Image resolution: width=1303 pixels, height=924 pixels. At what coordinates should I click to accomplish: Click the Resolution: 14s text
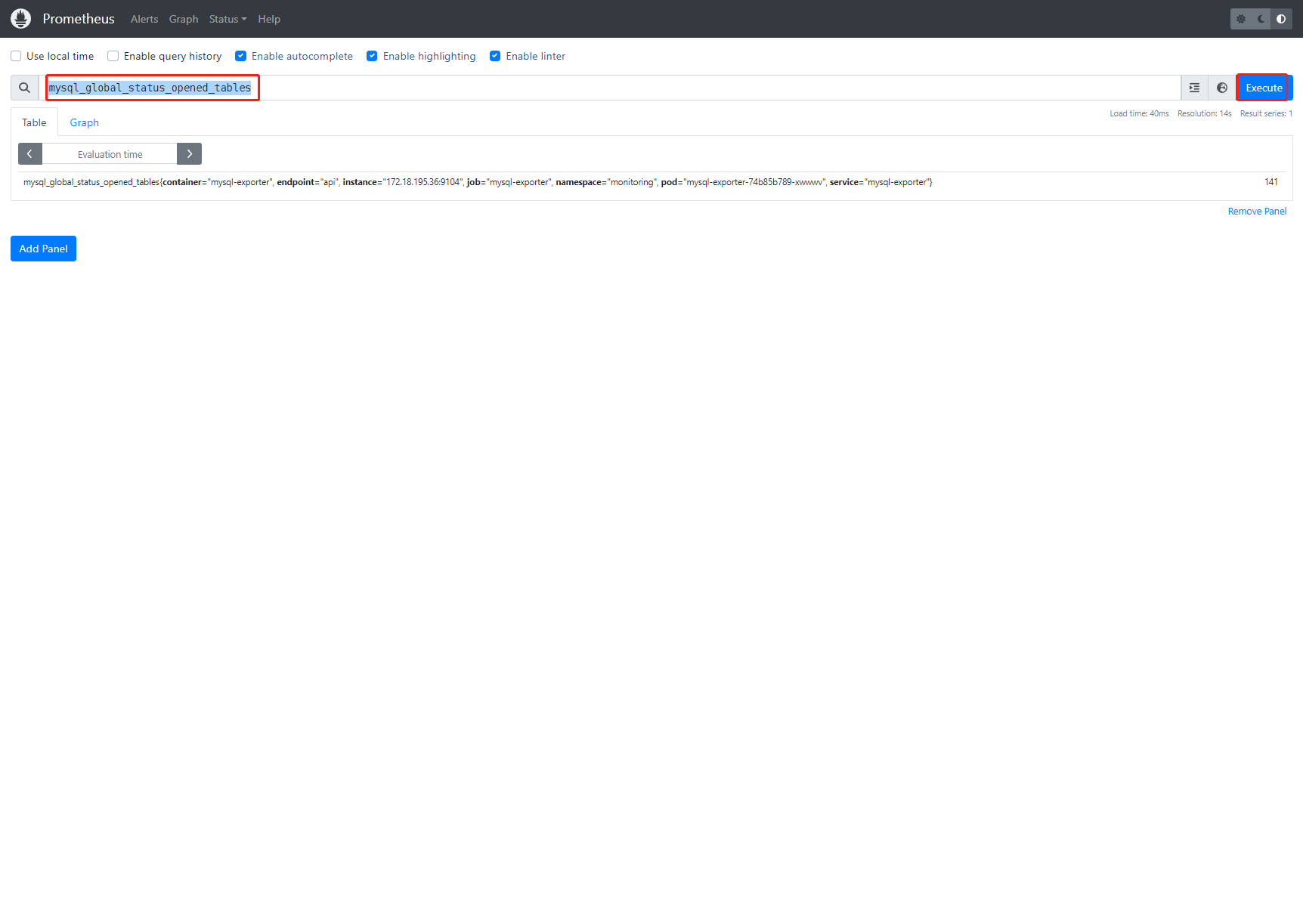pos(1204,113)
